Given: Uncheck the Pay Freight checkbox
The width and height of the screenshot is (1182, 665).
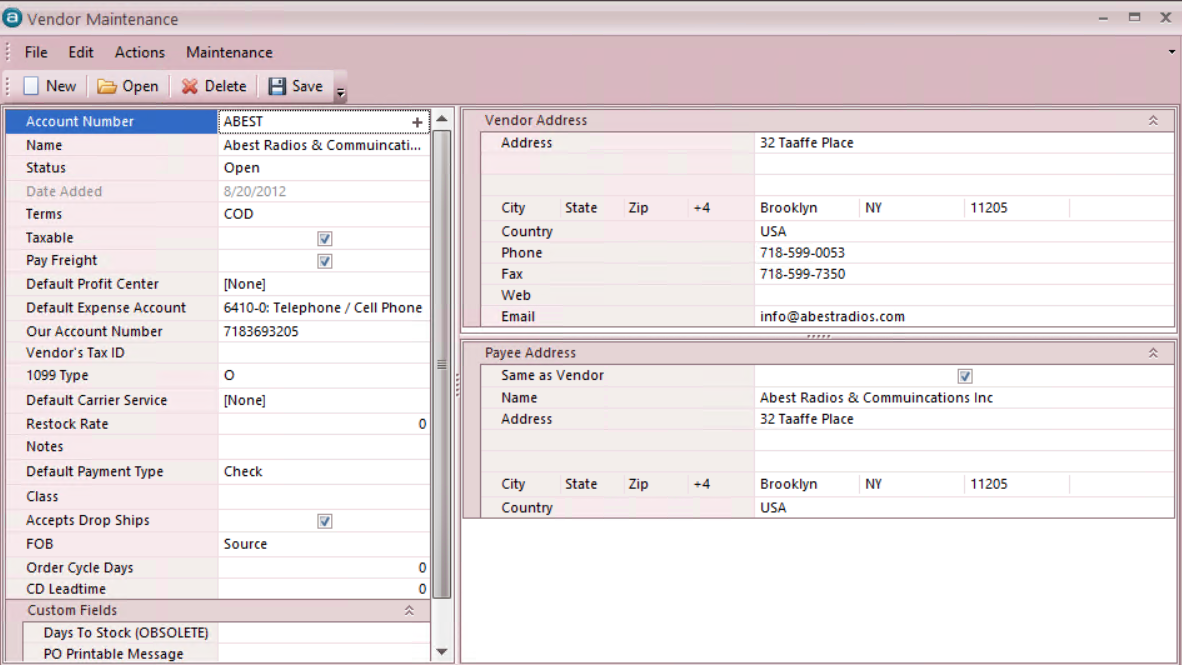Looking at the screenshot, I should click(x=324, y=262).
